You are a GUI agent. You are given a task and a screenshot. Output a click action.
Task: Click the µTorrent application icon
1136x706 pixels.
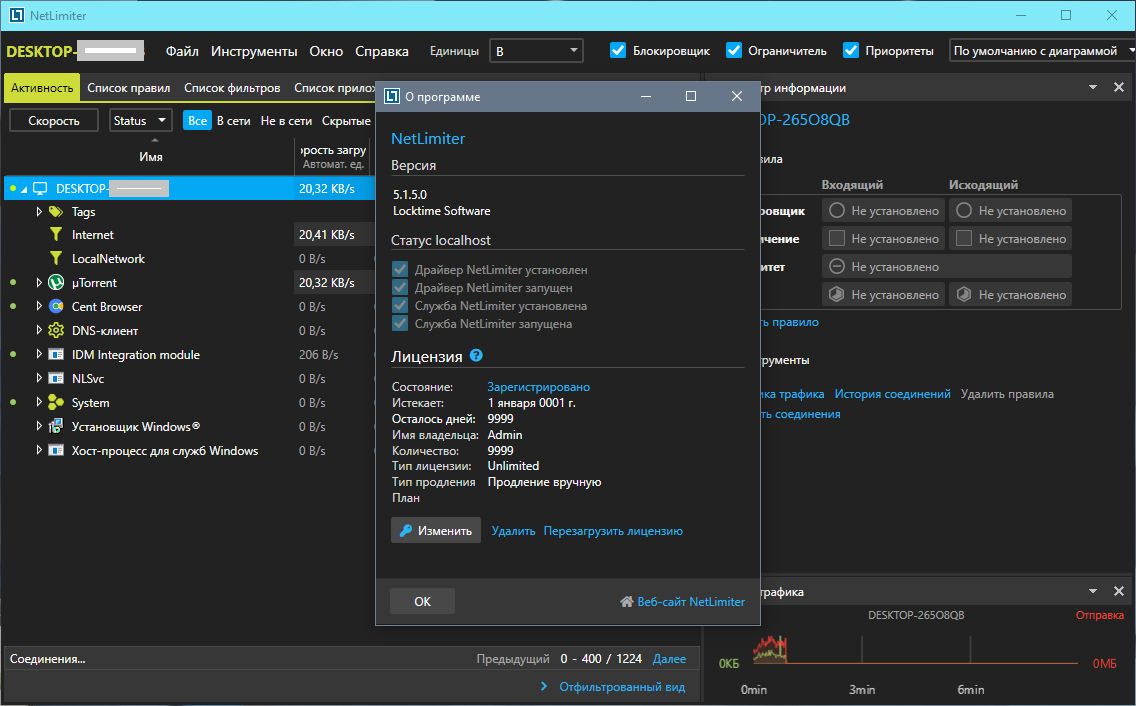click(56, 283)
